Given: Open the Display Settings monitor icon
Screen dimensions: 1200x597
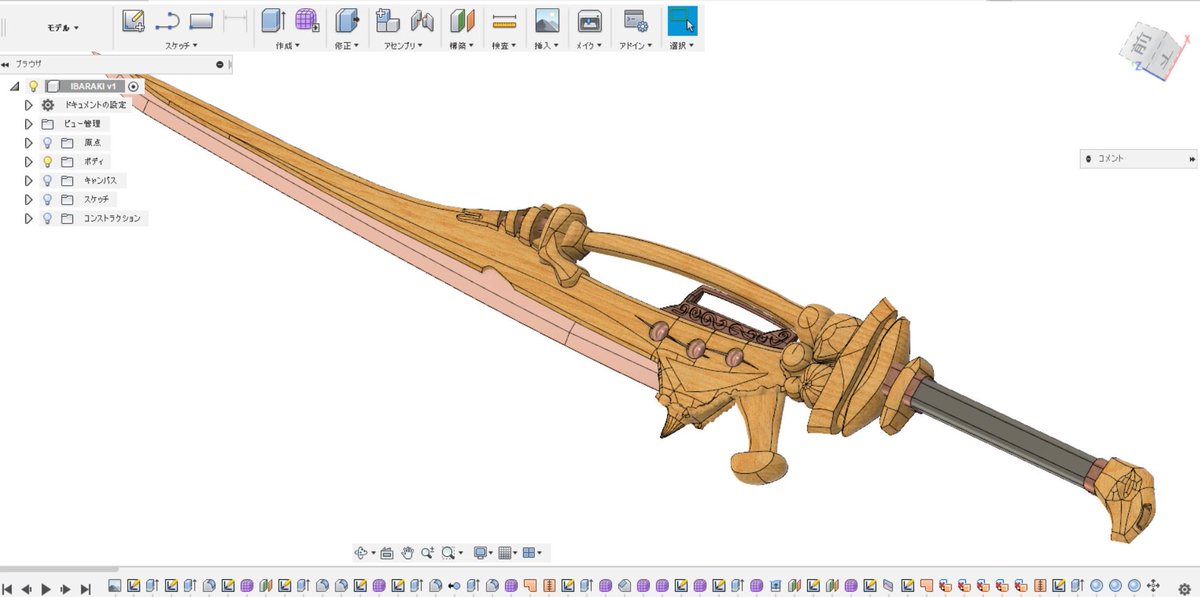Looking at the screenshot, I should click(480, 552).
